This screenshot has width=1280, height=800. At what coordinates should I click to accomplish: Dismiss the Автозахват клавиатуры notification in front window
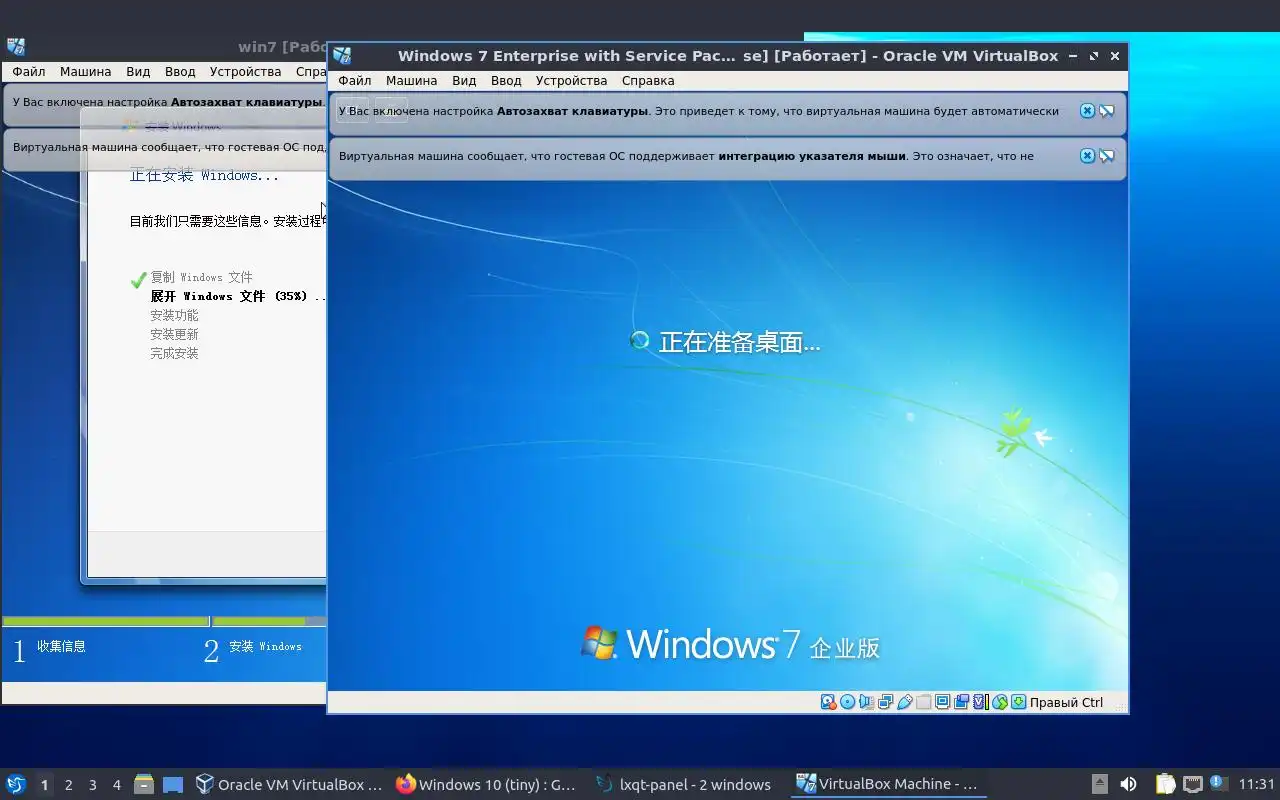1087,111
